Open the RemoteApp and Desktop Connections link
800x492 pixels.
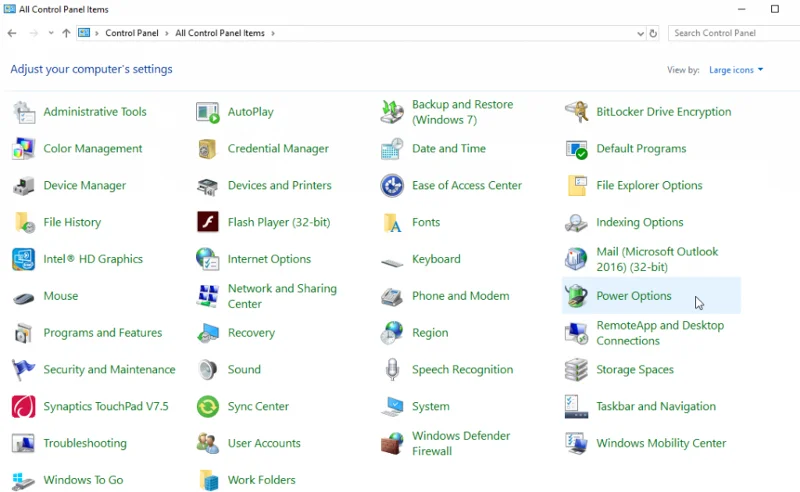pos(660,333)
